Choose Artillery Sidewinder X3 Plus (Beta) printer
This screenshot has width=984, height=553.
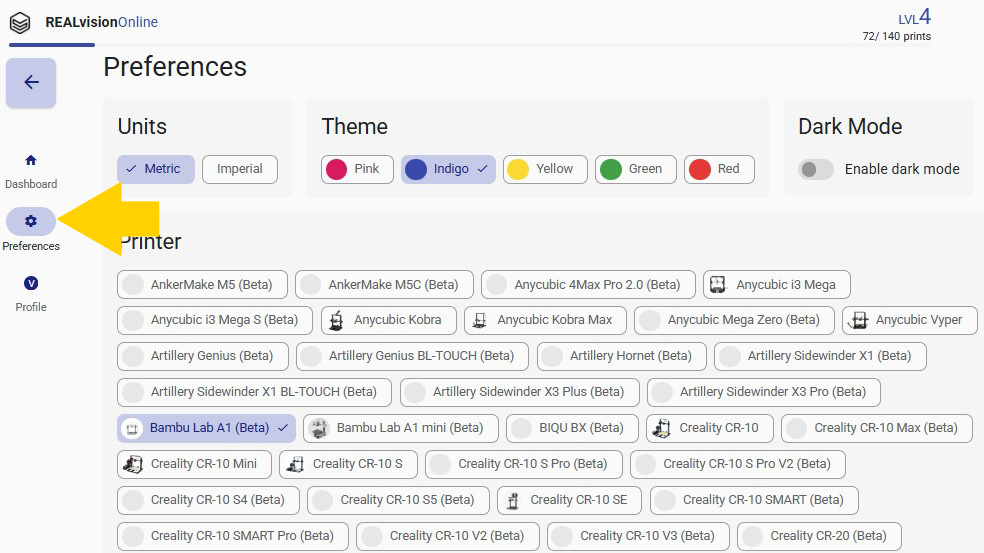click(520, 392)
